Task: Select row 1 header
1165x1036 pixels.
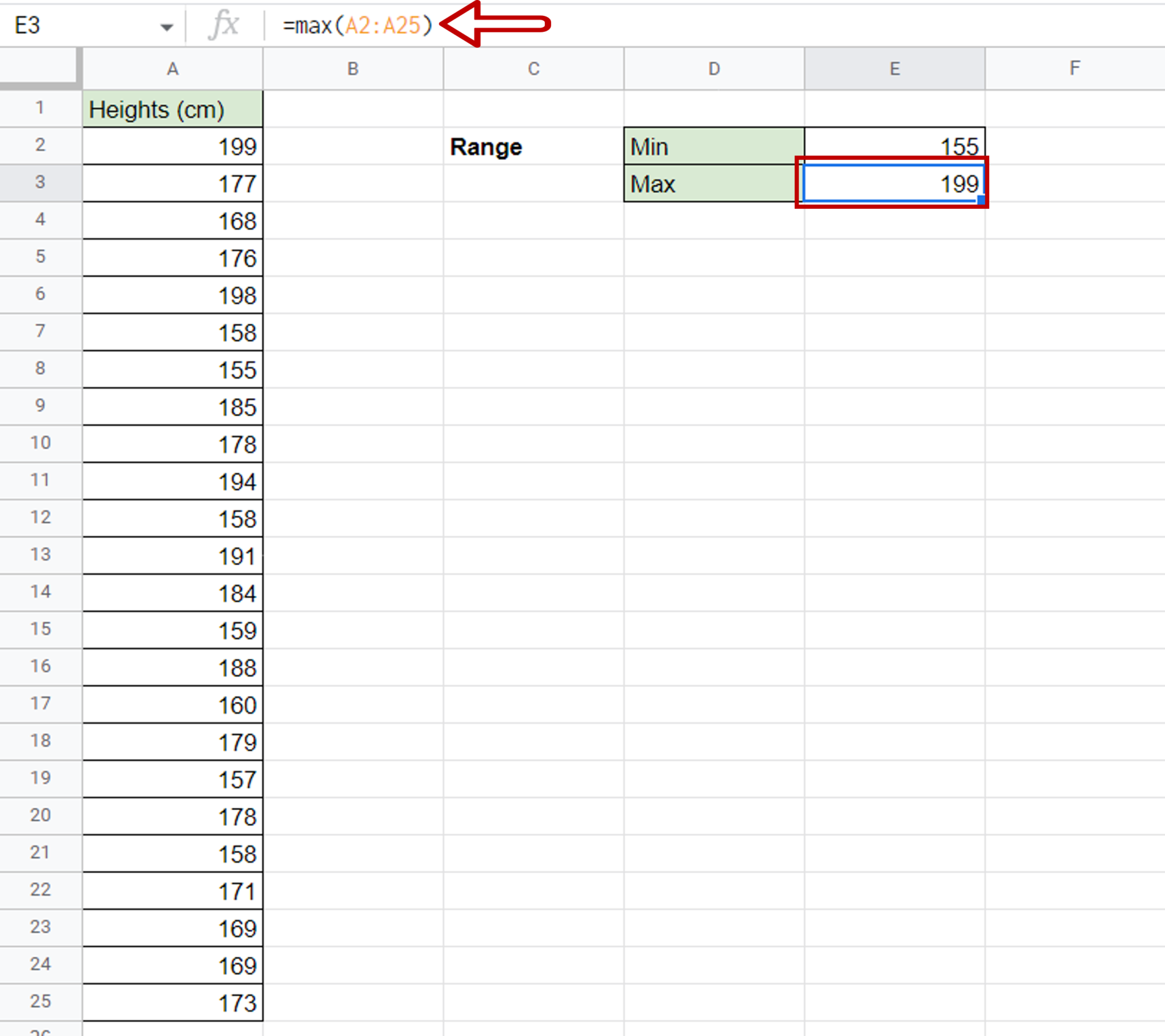Action: point(40,109)
